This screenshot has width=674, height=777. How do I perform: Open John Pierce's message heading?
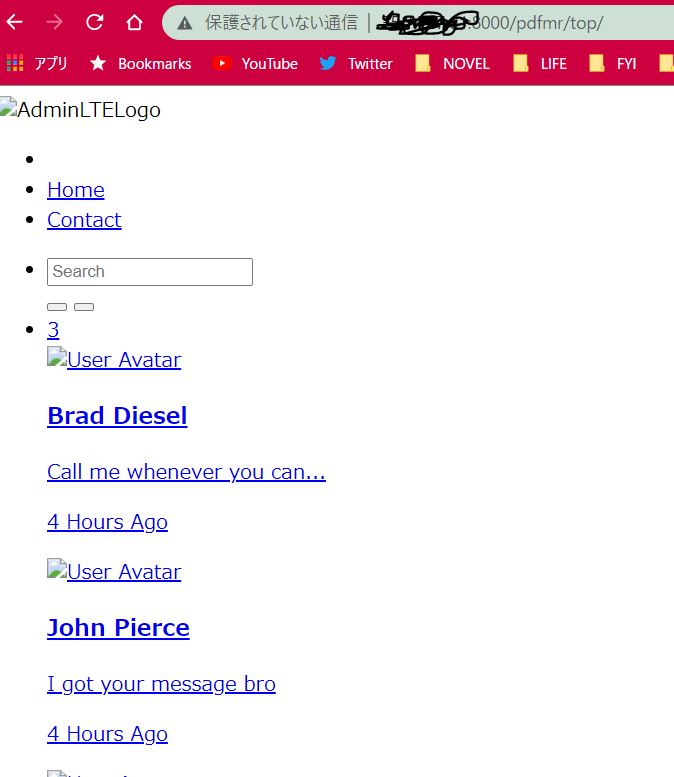pyautogui.click(x=118, y=628)
